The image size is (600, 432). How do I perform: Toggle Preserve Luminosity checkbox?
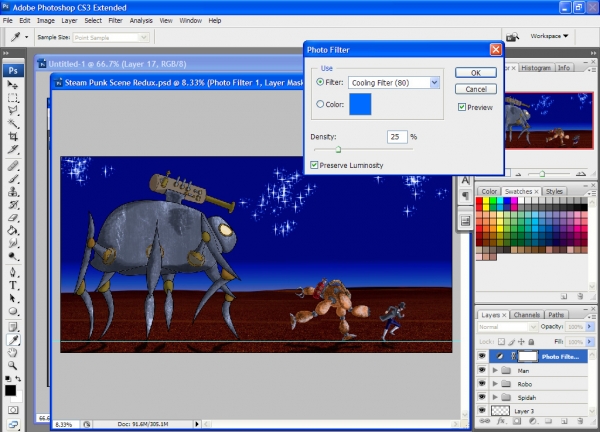click(x=314, y=165)
